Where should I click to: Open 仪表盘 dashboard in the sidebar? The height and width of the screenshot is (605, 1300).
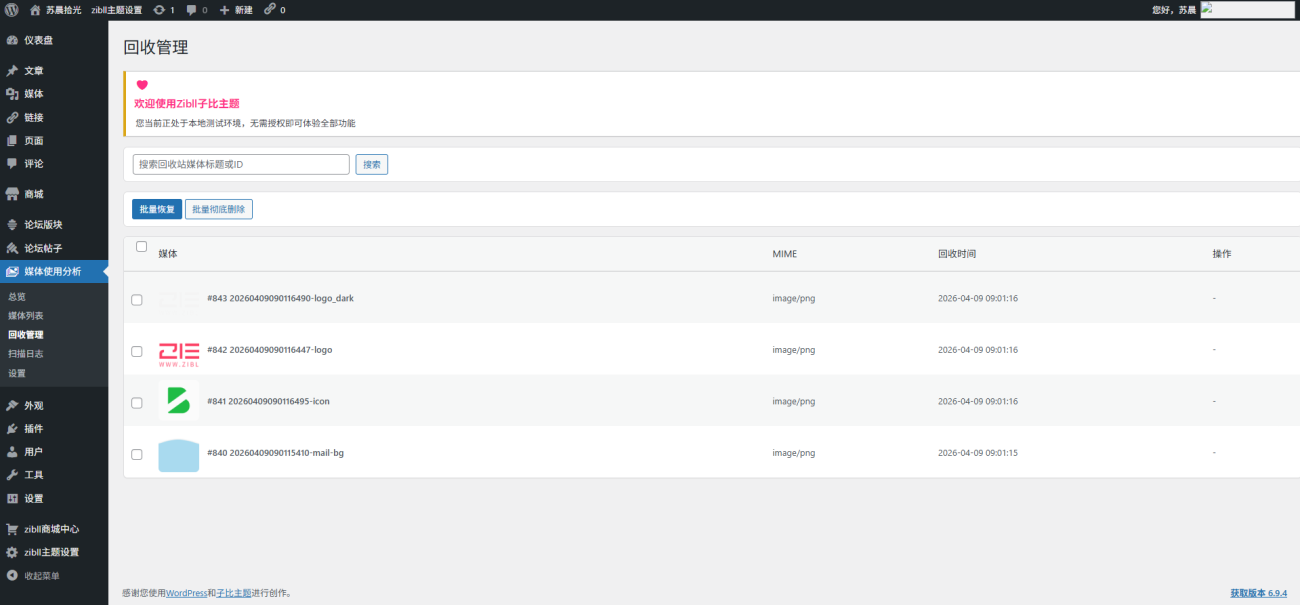pos(38,40)
